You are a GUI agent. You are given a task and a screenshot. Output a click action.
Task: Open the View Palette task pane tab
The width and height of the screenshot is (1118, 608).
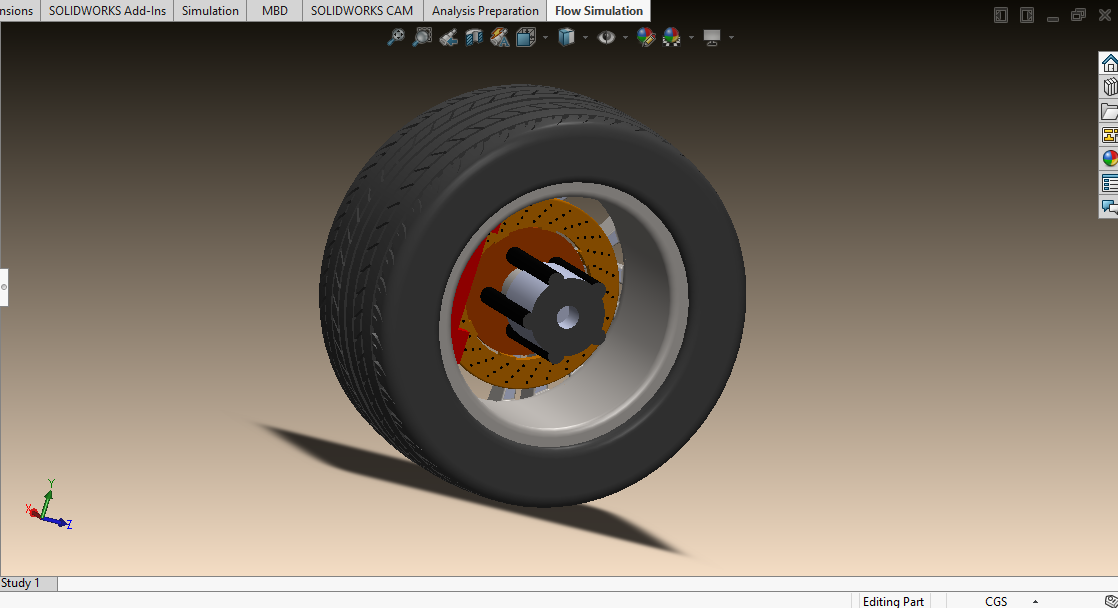[1109, 135]
